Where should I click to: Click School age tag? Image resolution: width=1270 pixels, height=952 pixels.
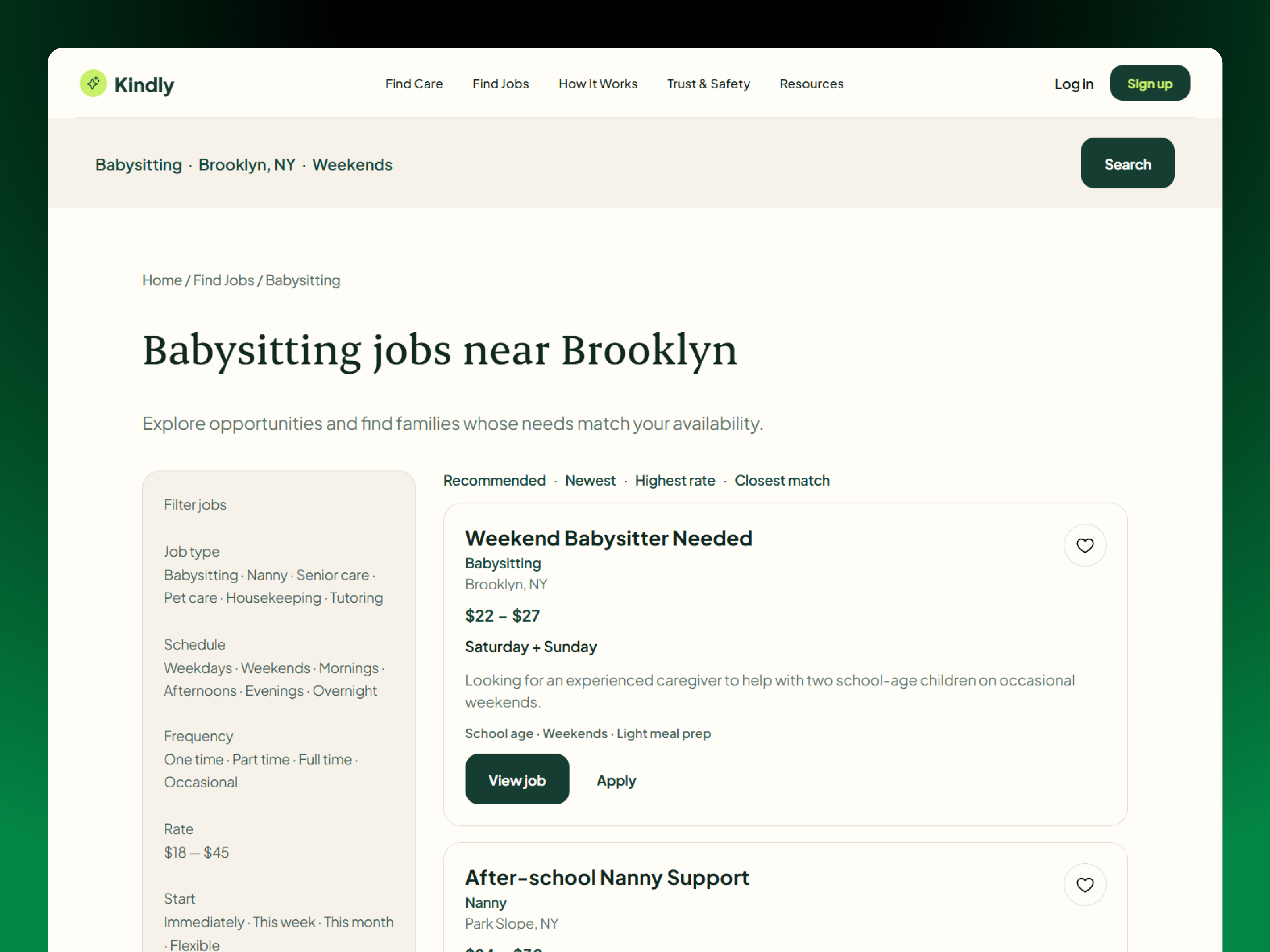tap(499, 733)
